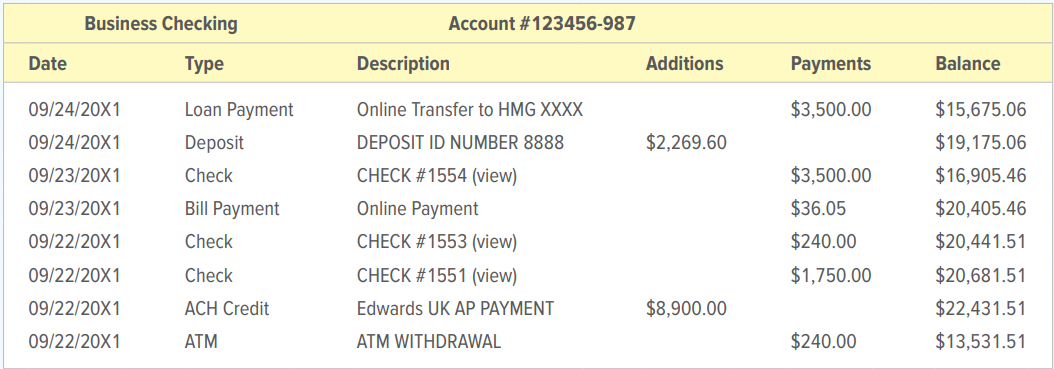
Task: Click the Type column header
Action: coord(204,65)
